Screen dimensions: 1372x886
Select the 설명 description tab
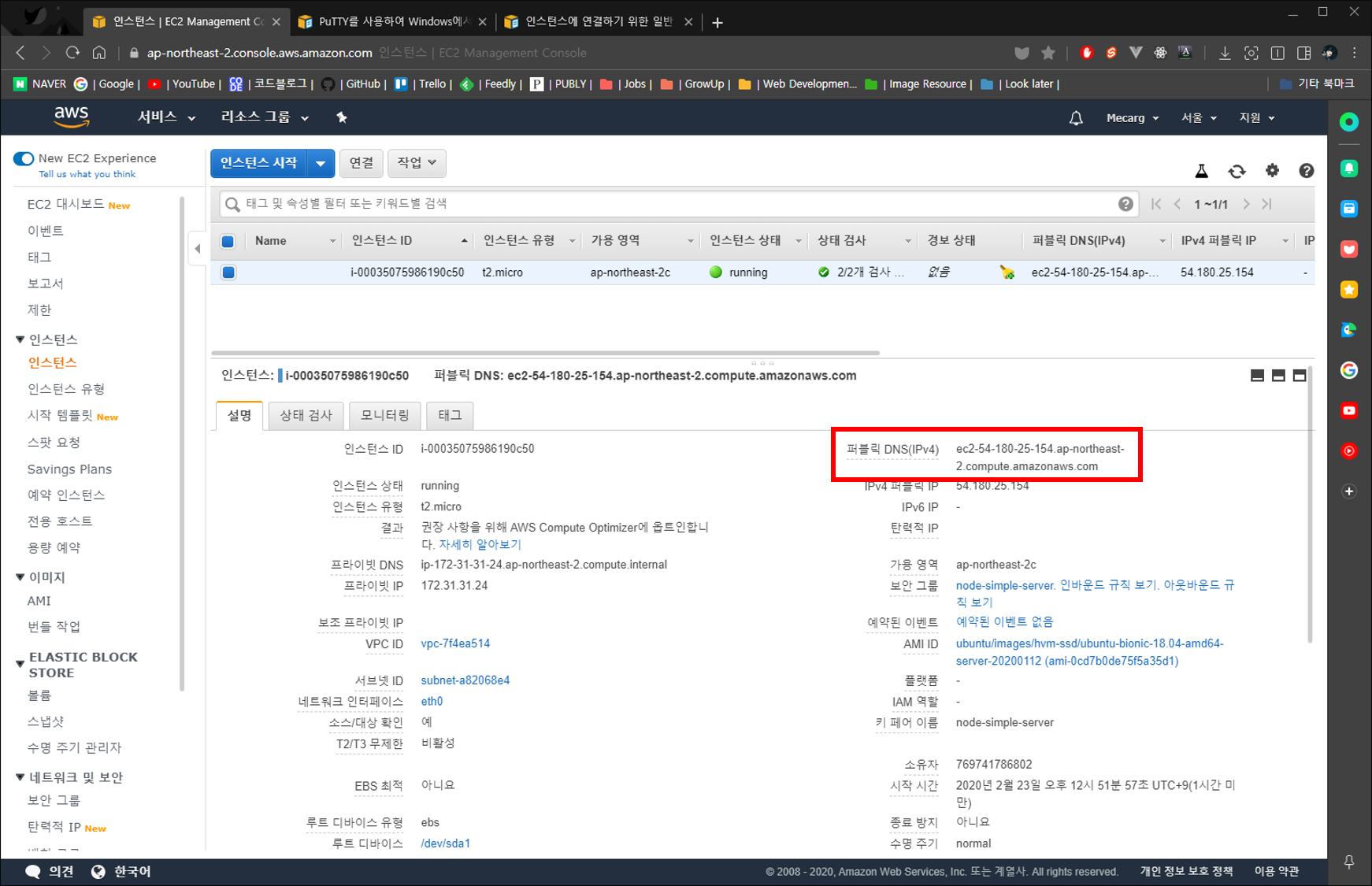239,415
